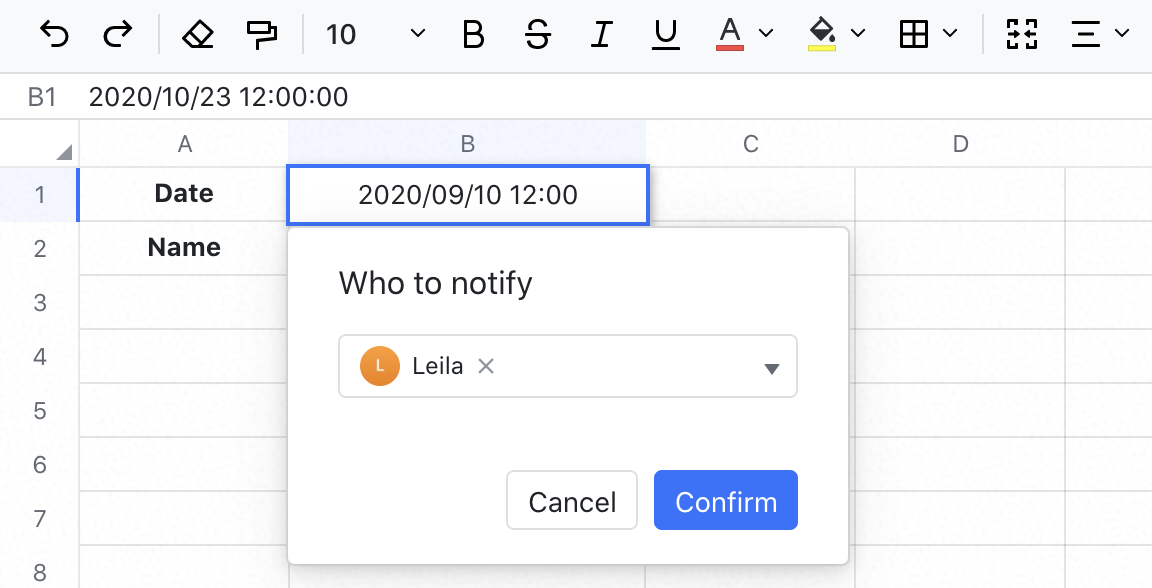Confirm the notification settings
Image resolution: width=1152 pixels, height=588 pixels.
click(x=725, y=500)
